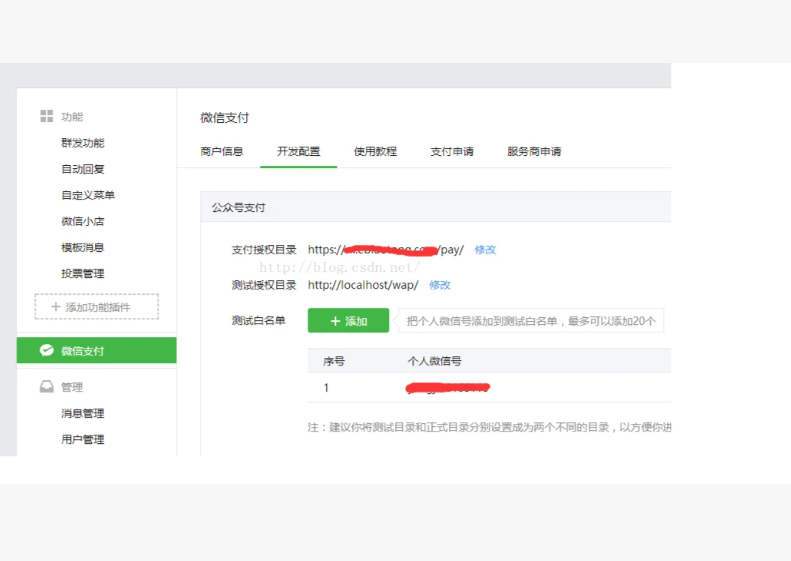Click 修改 link beside 测试授权目录
The image size is (791, 561).
pos(440,285)
